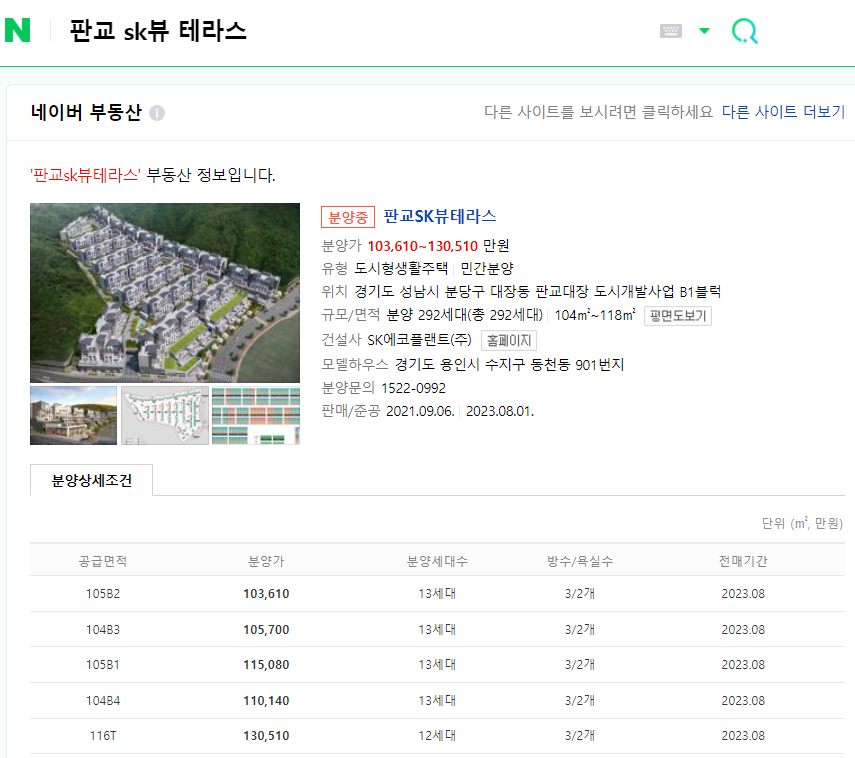Expand the search history dropdown arrow
Image resolution: width=855 pixels, height=758 pixels.
coord(705,31)
